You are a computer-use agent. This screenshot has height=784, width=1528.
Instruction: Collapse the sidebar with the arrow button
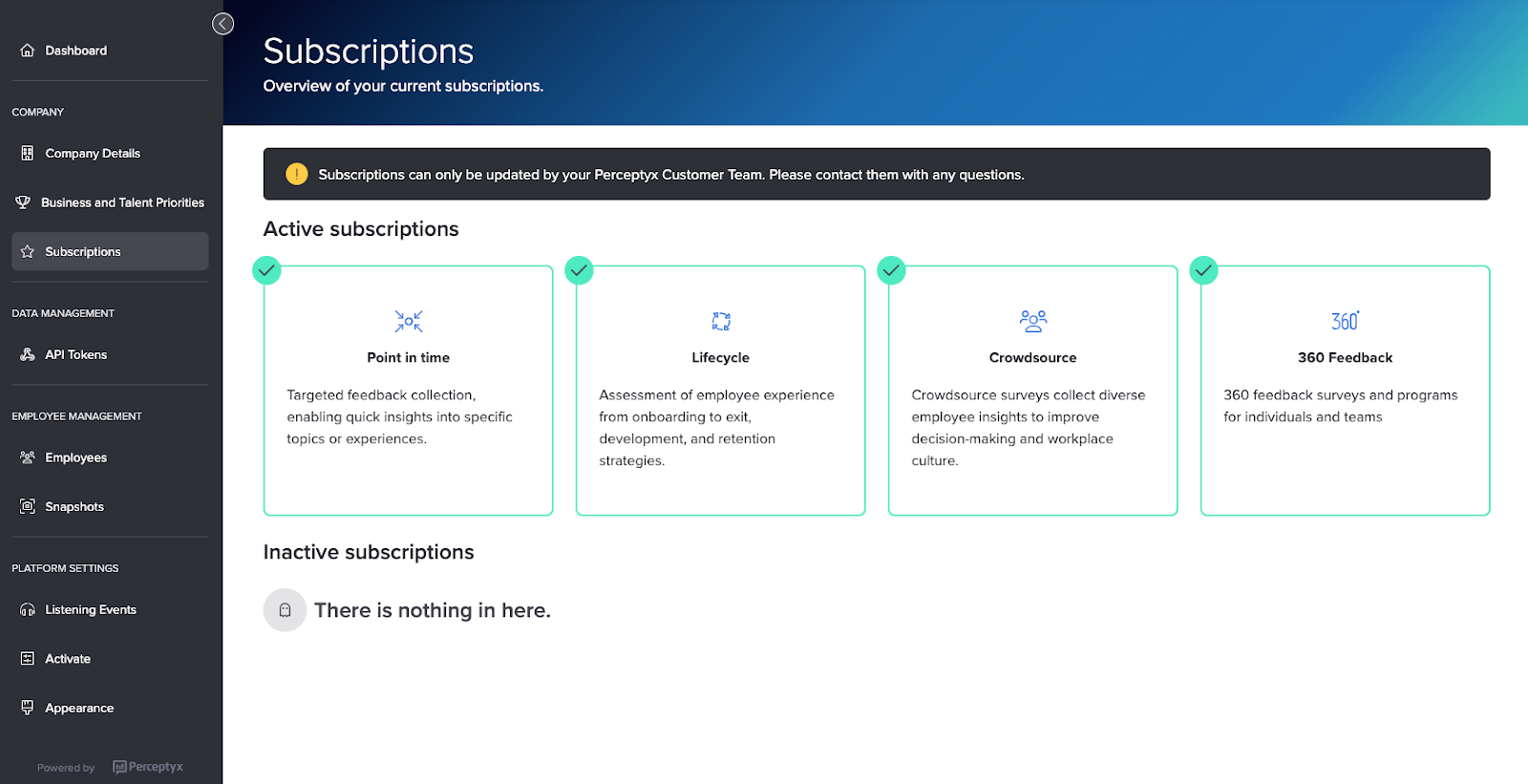pyautogui.click(x=223, y=24)
